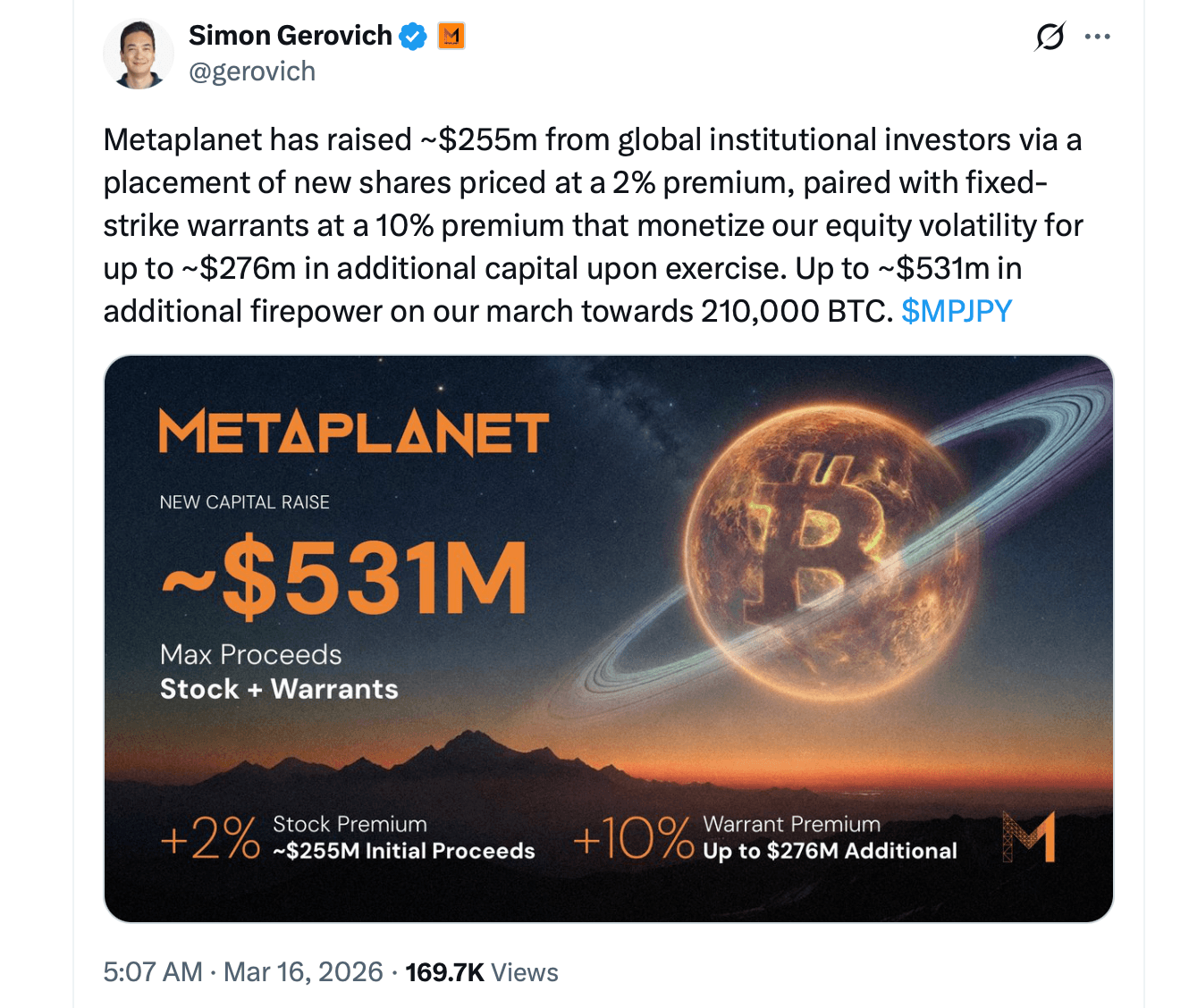Click the Simon Gerovich display name
The width and height of the screenshot is (1189, 1008).
click(290, 36)
